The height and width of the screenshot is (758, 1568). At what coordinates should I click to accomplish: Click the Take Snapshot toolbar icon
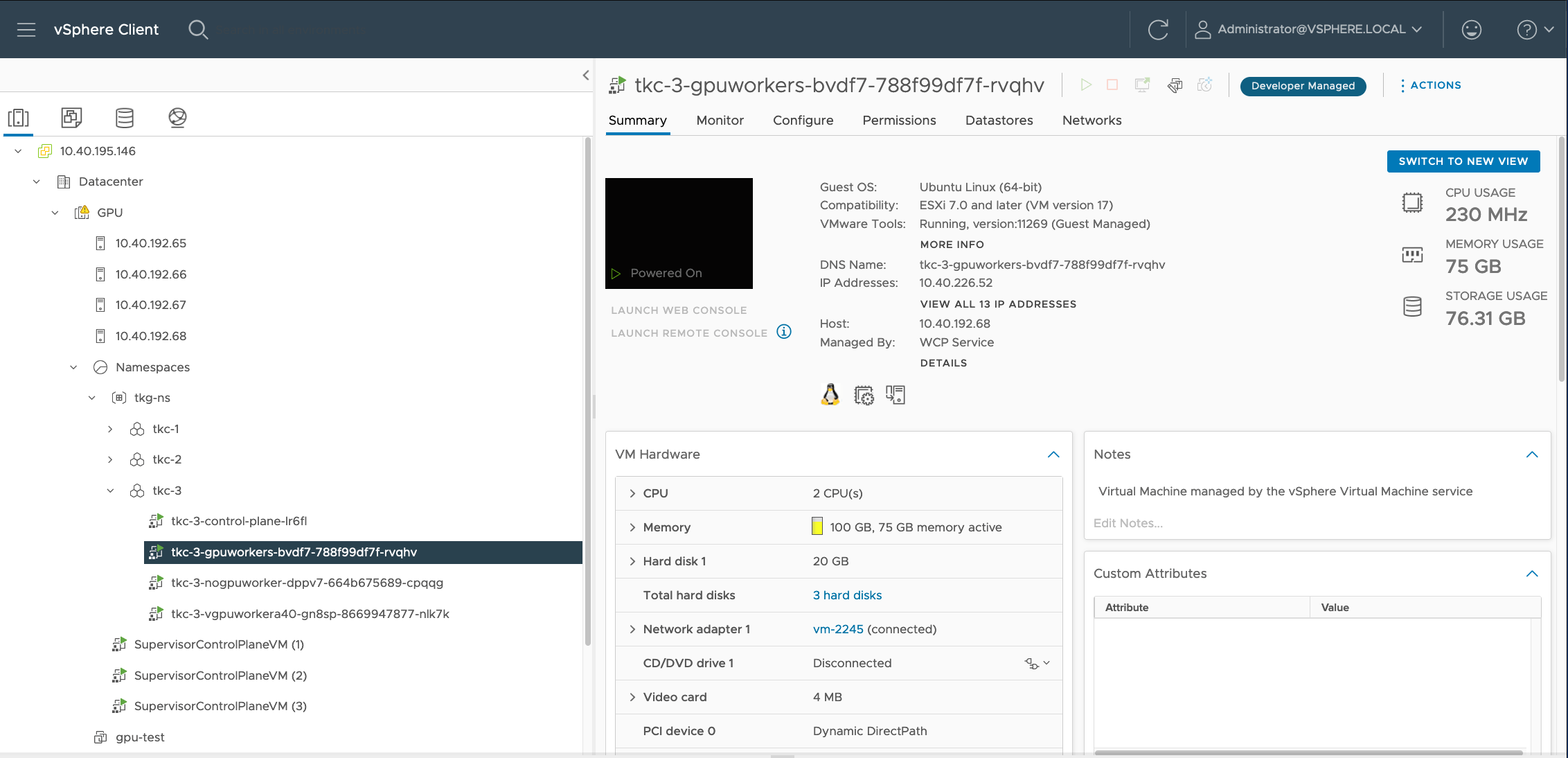click(1205, 85)
